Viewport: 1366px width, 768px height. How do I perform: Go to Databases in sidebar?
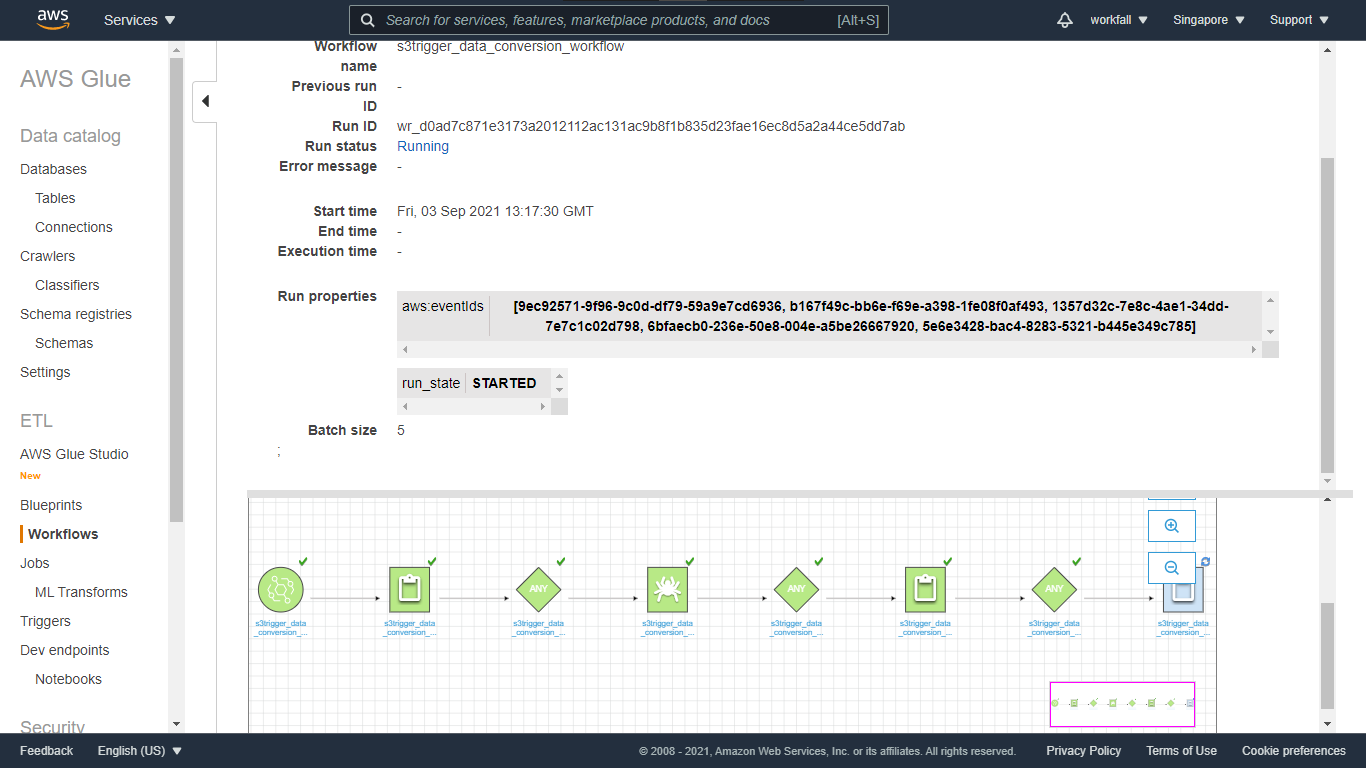pos(53,169)
